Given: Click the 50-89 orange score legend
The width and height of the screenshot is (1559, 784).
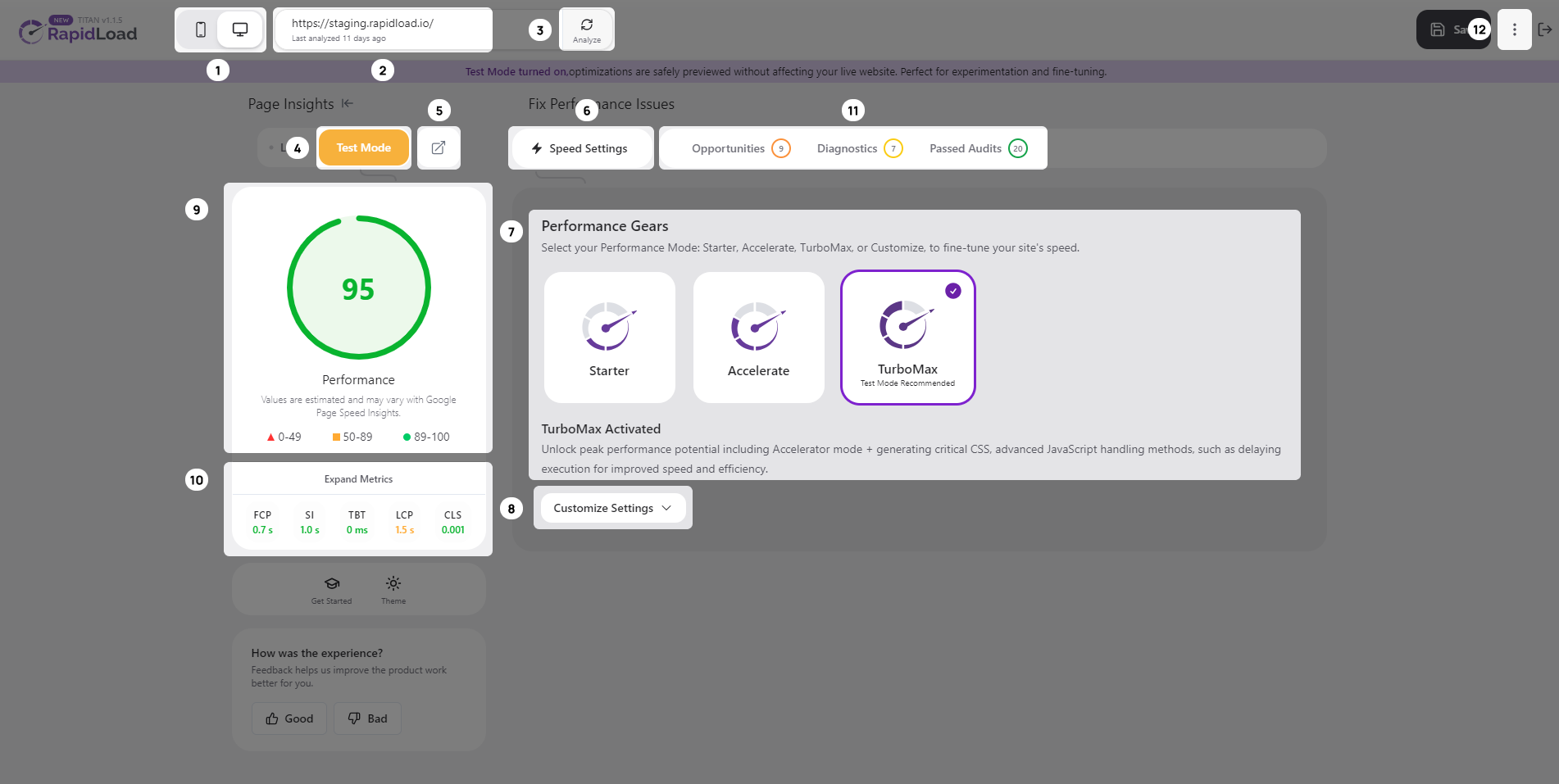Looking at the screenshot, I should [x=352, y=437].
